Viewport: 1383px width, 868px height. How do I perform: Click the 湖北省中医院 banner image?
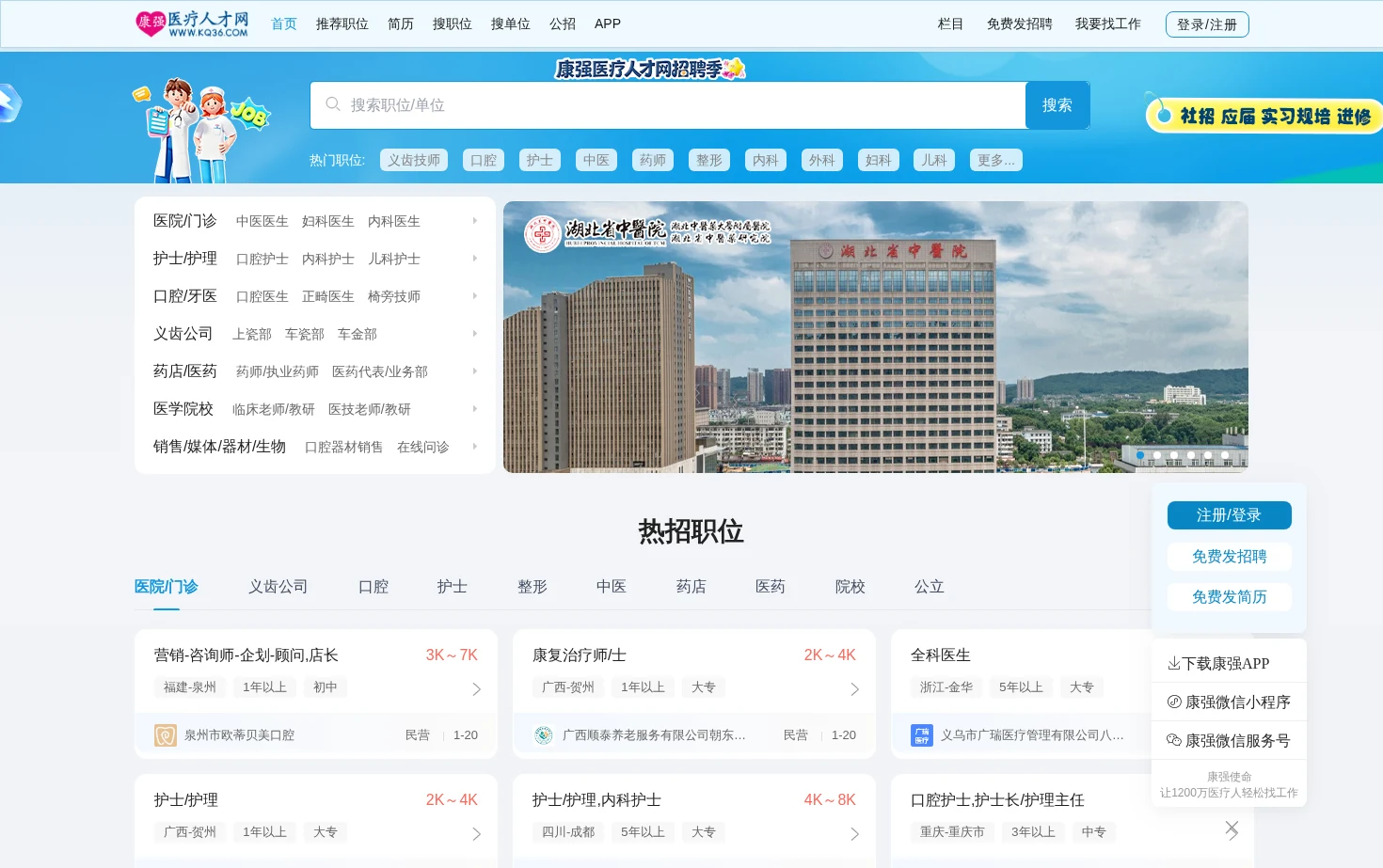click(x=876, y=337)
